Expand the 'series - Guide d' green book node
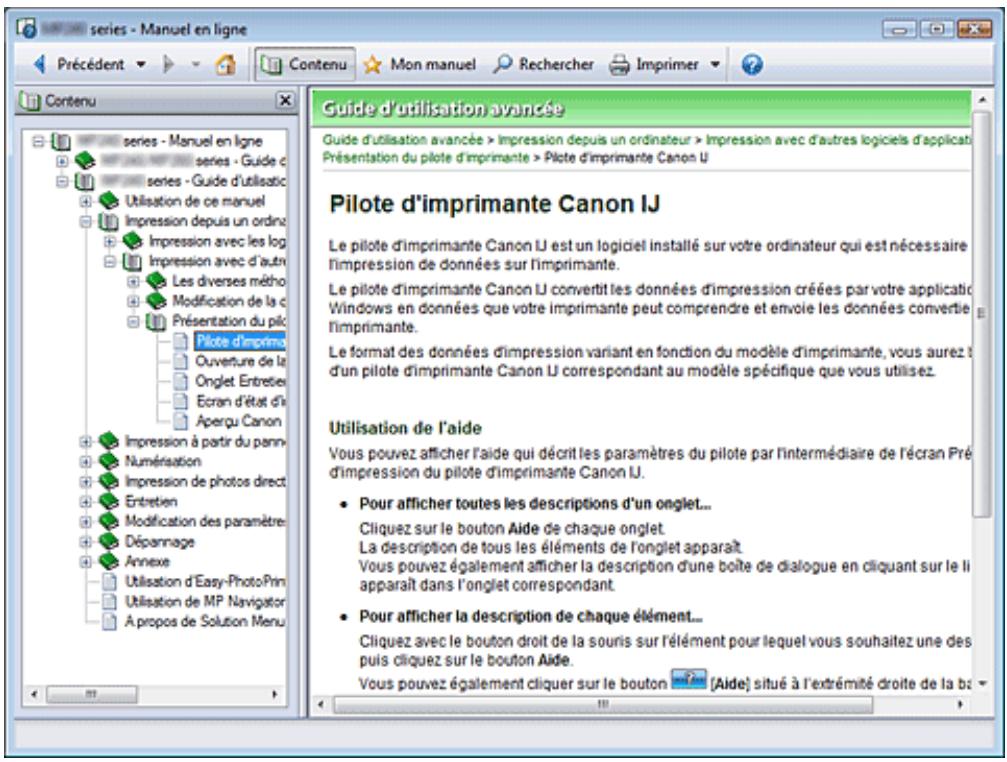This screenshot has width=1007, height=762. click(x=62, y=160)
